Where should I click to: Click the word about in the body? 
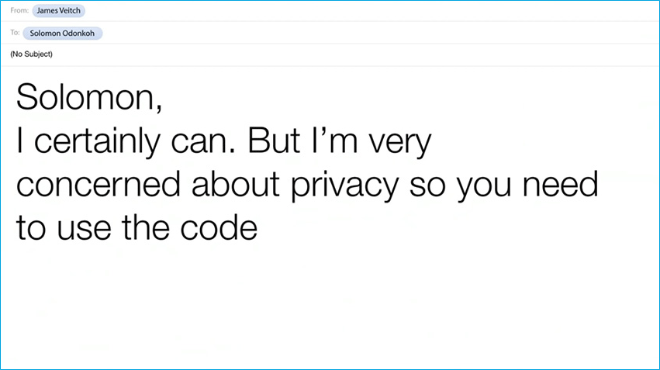tap(235, 184)
